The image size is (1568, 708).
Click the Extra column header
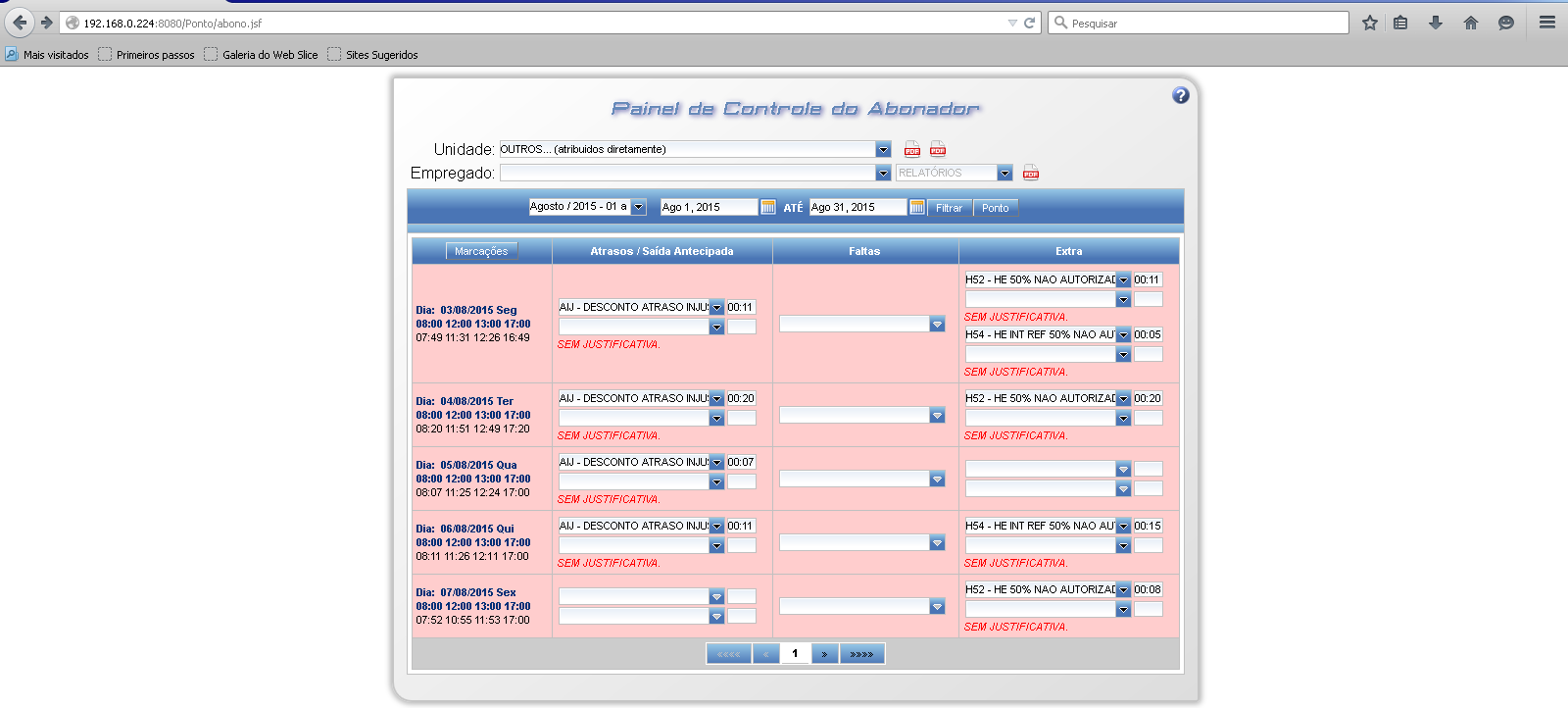click(x=1068, y=251)
